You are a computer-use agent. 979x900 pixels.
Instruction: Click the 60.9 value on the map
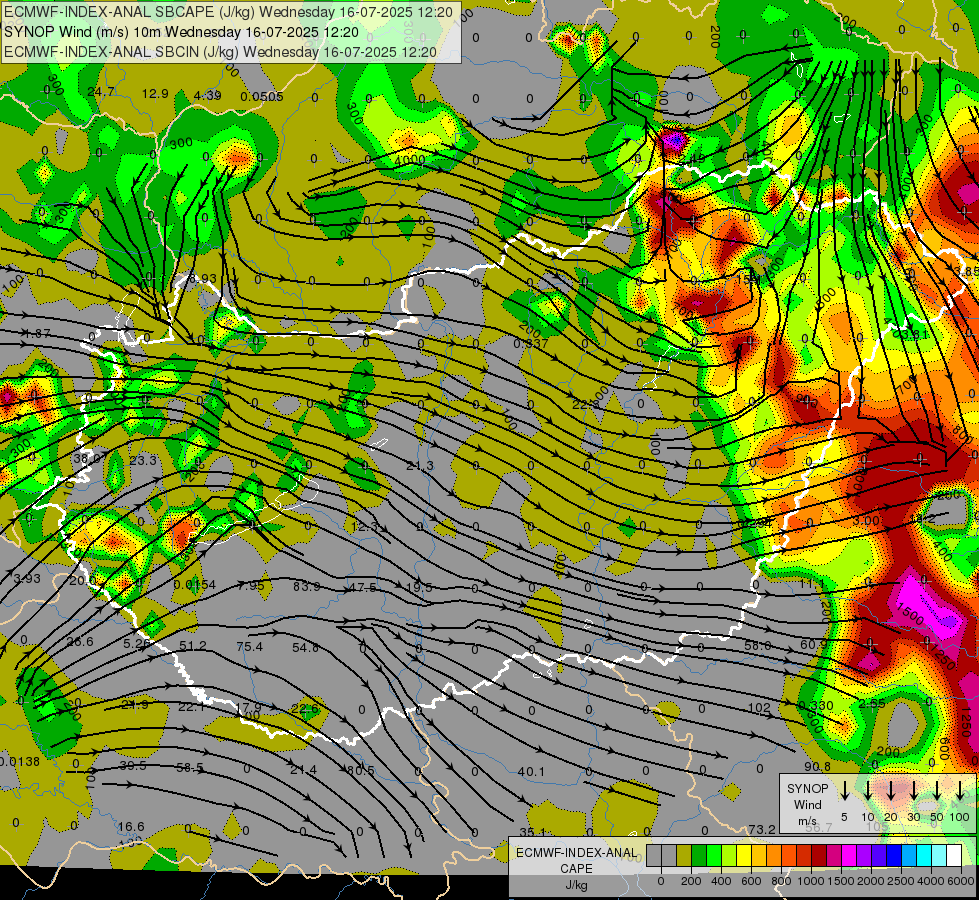pos(813,644)
